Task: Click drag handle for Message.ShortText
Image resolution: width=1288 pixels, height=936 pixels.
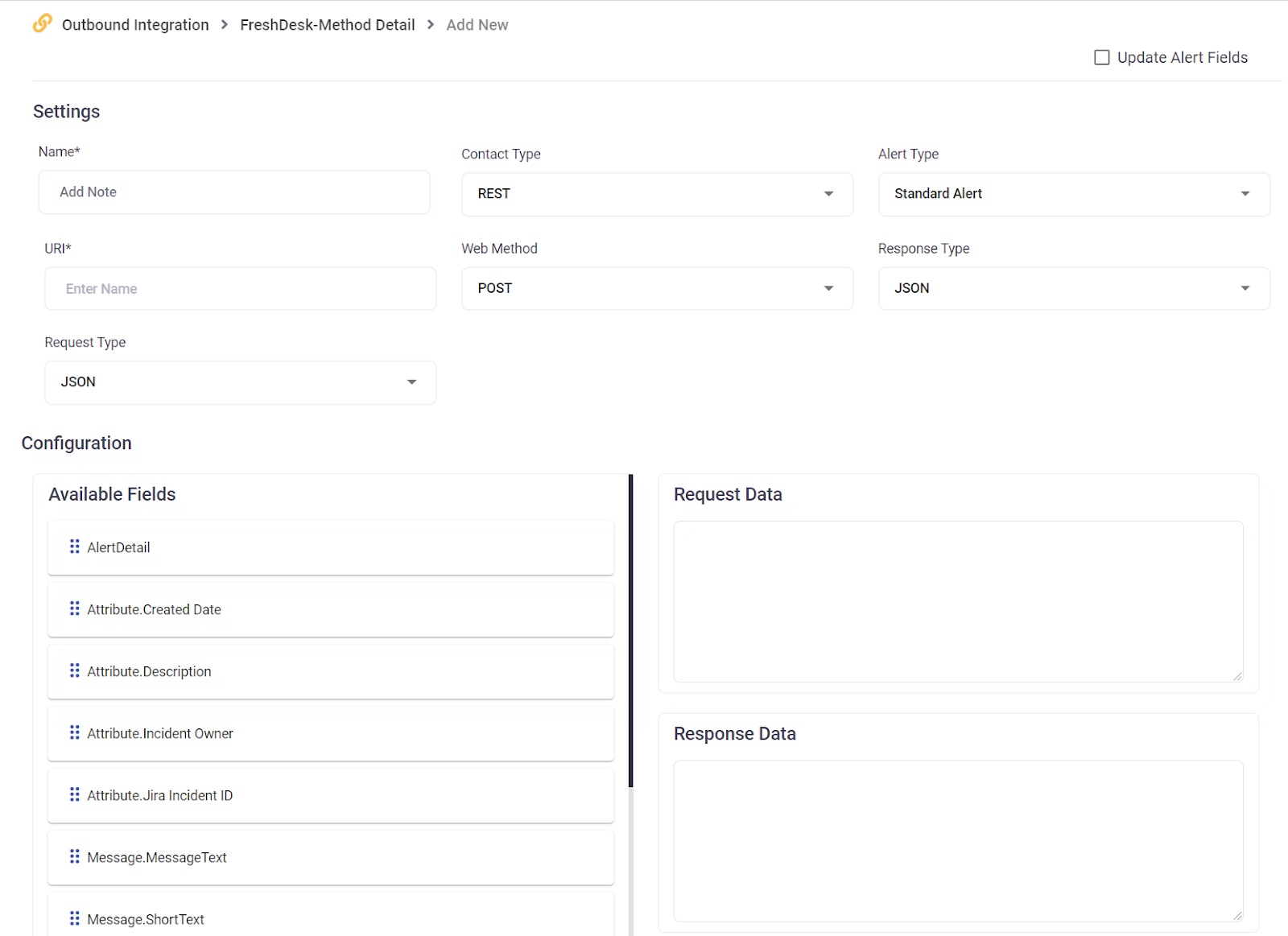Action: [75, 918]
